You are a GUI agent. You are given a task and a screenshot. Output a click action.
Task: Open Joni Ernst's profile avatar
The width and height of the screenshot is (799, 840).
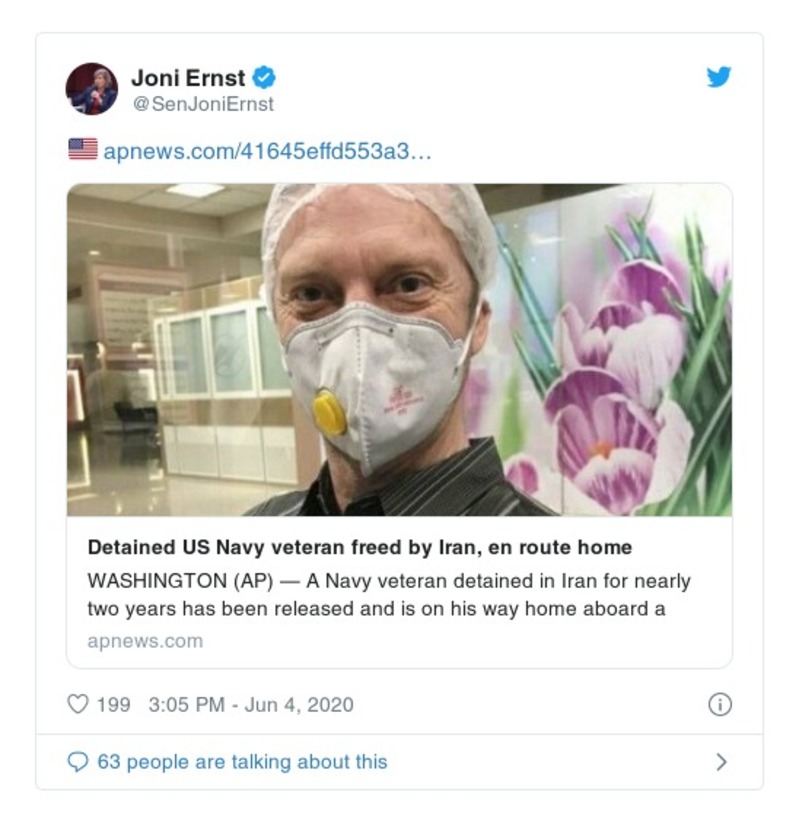tap(92, 89)
